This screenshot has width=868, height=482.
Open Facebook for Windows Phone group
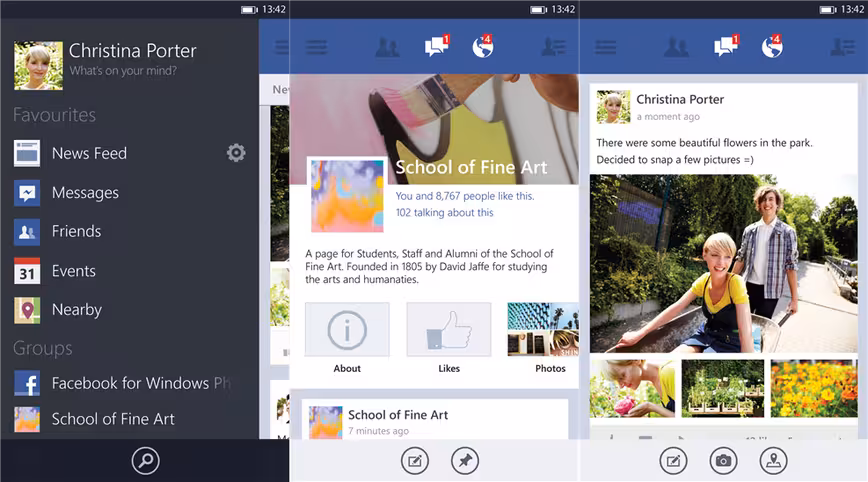coord(141,383)
